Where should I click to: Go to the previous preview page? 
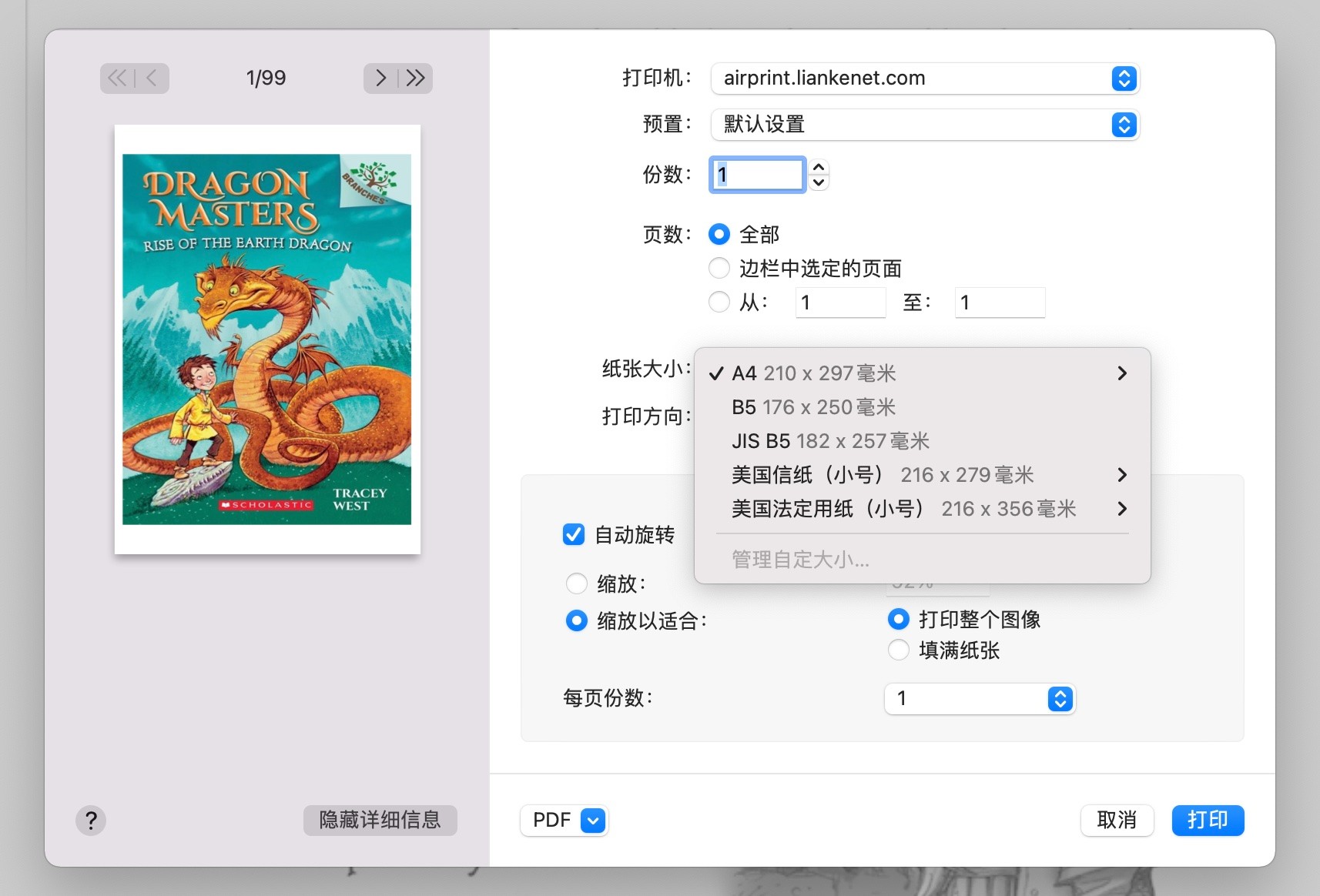click(152, 78)
